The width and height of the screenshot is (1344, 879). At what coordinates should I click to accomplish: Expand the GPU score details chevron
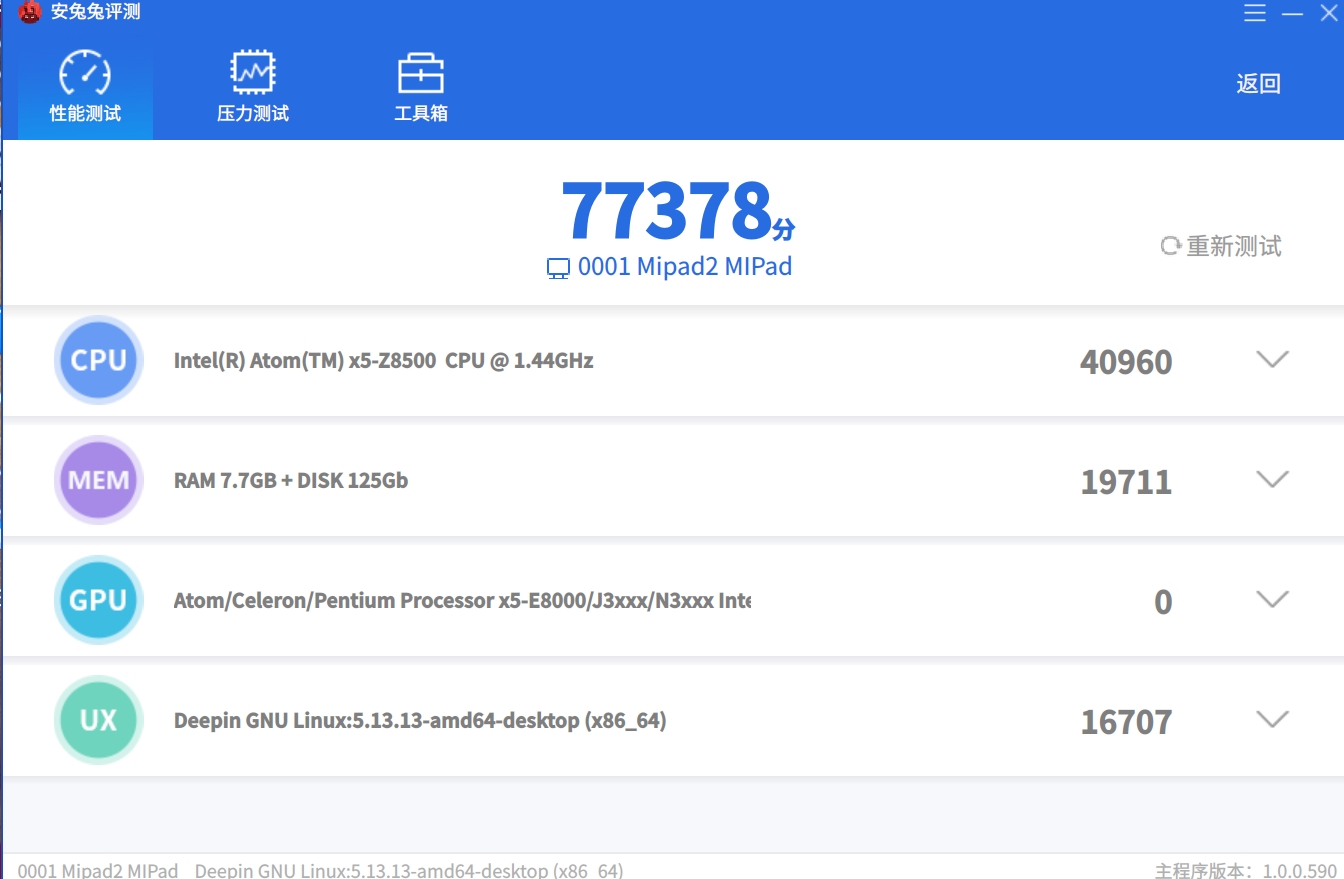point(1272,599)
